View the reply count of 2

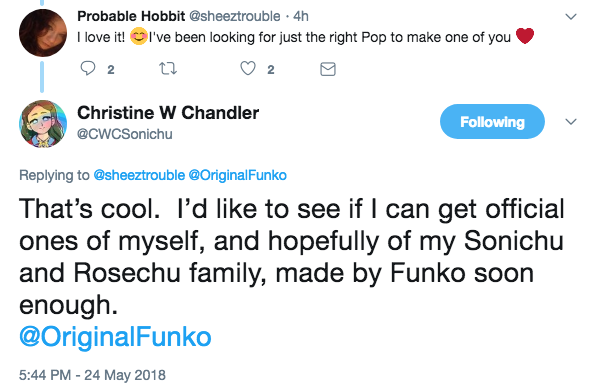111,70
